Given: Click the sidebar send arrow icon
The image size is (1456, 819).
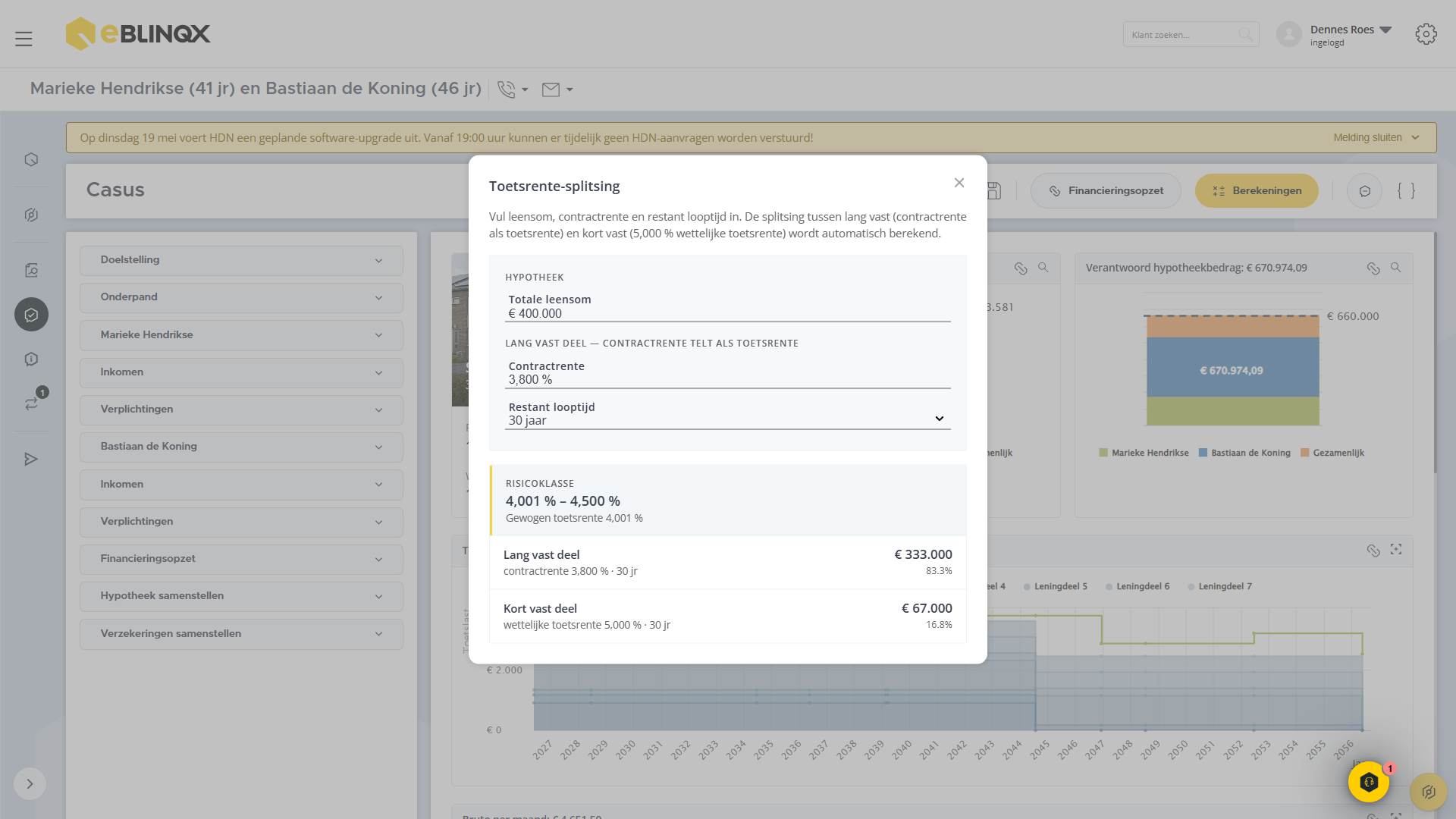Looking at the screenshot, I should click(31, 459).
